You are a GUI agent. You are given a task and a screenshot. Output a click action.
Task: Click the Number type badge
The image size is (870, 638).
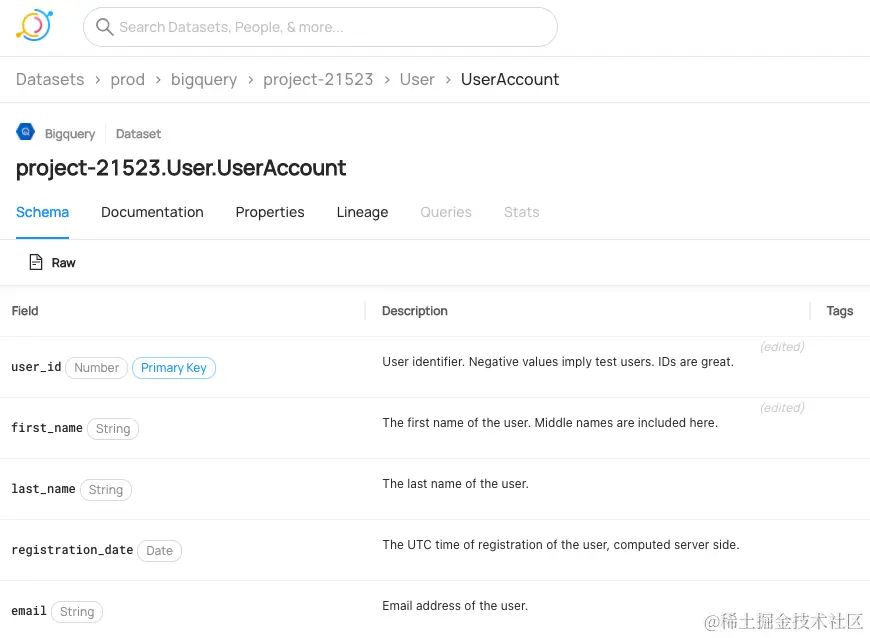coord(97,367)
